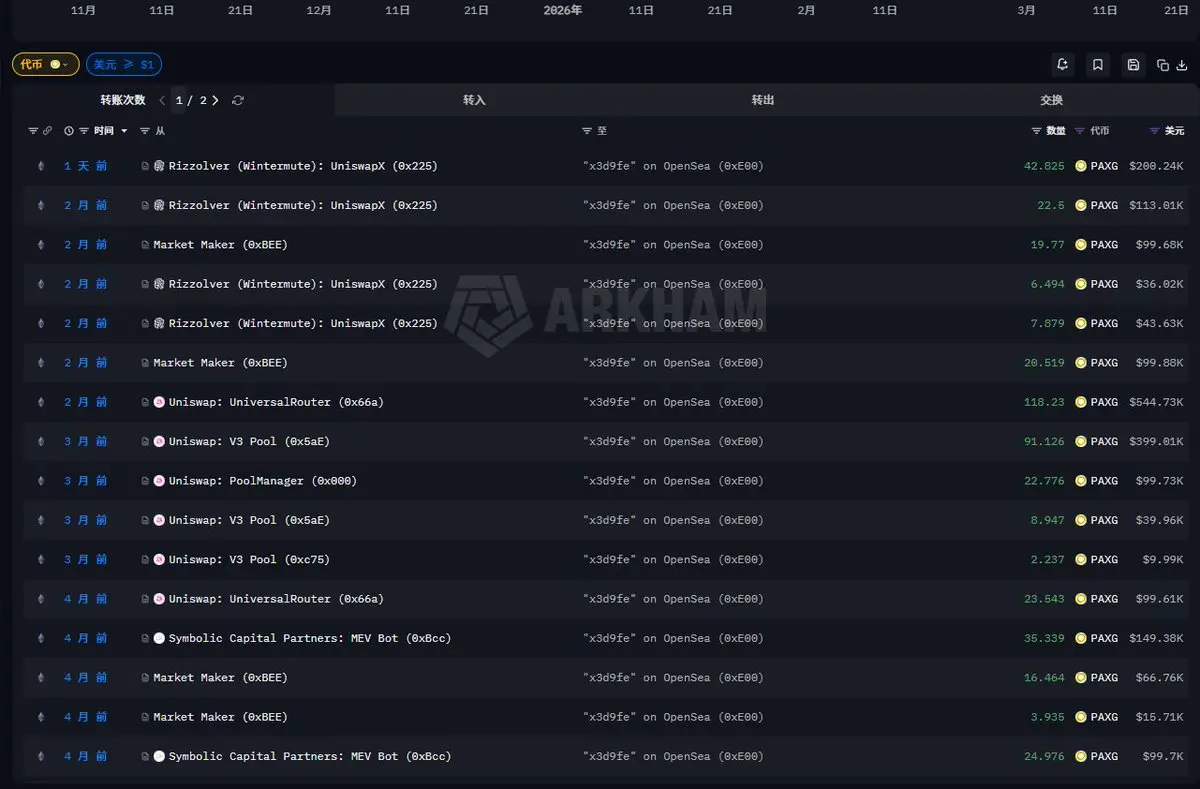Viewport: 1200px width, 789px height.
Task: Open Uniswap: UniversalRouter (0x66a) in $544.73K row
Action: point(276,402)
